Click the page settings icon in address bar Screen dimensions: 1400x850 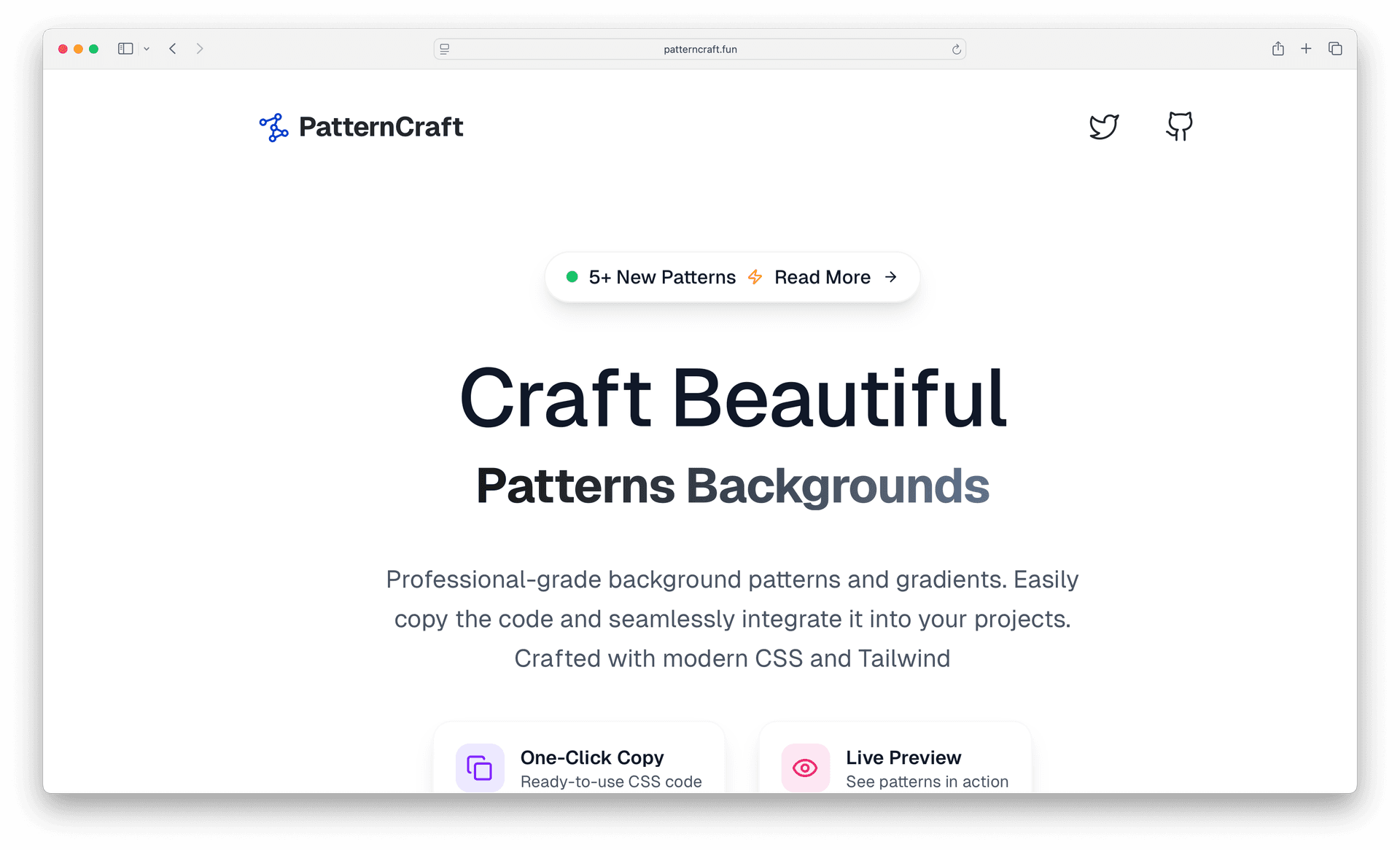coord(445,50)
